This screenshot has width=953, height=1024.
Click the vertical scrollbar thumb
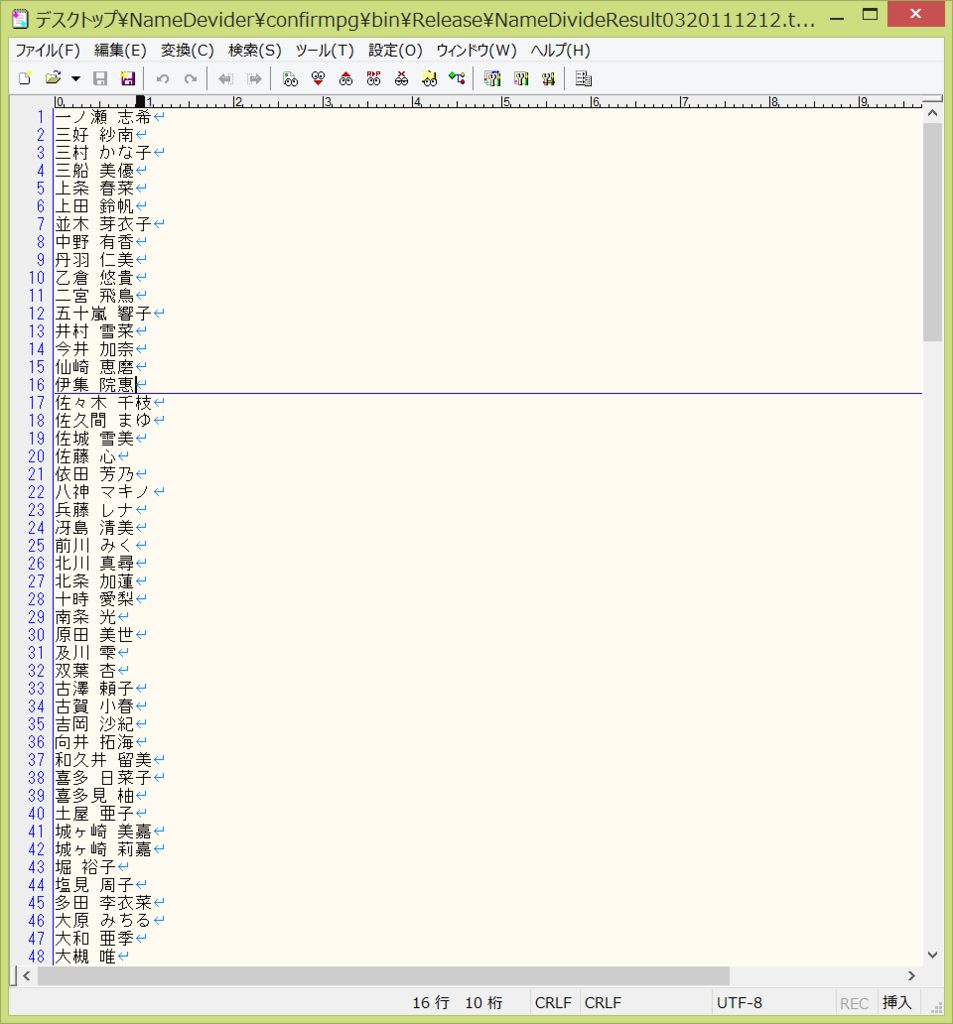[x=933, y=232]
